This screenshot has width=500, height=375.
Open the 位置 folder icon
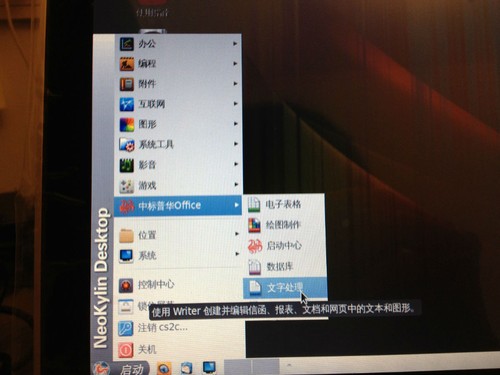(126, 235)
